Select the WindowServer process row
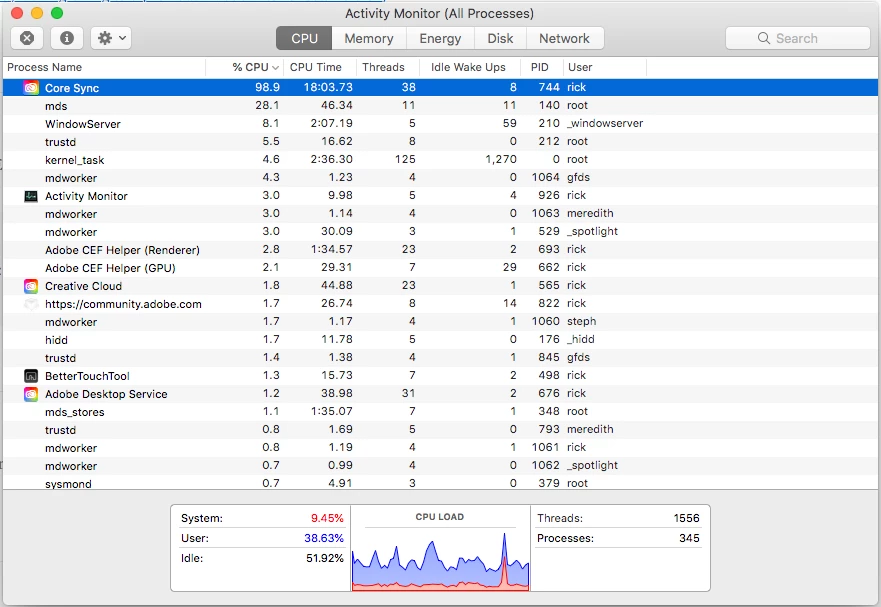Screen dimensions: 881x607 pos(440,123)
